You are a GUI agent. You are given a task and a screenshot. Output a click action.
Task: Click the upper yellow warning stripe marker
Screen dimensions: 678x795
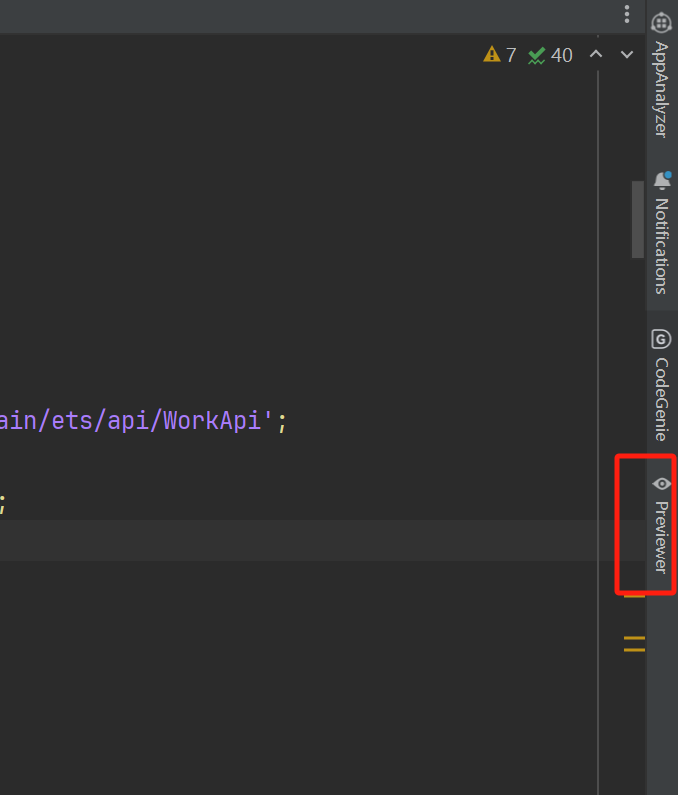(634, 596)
